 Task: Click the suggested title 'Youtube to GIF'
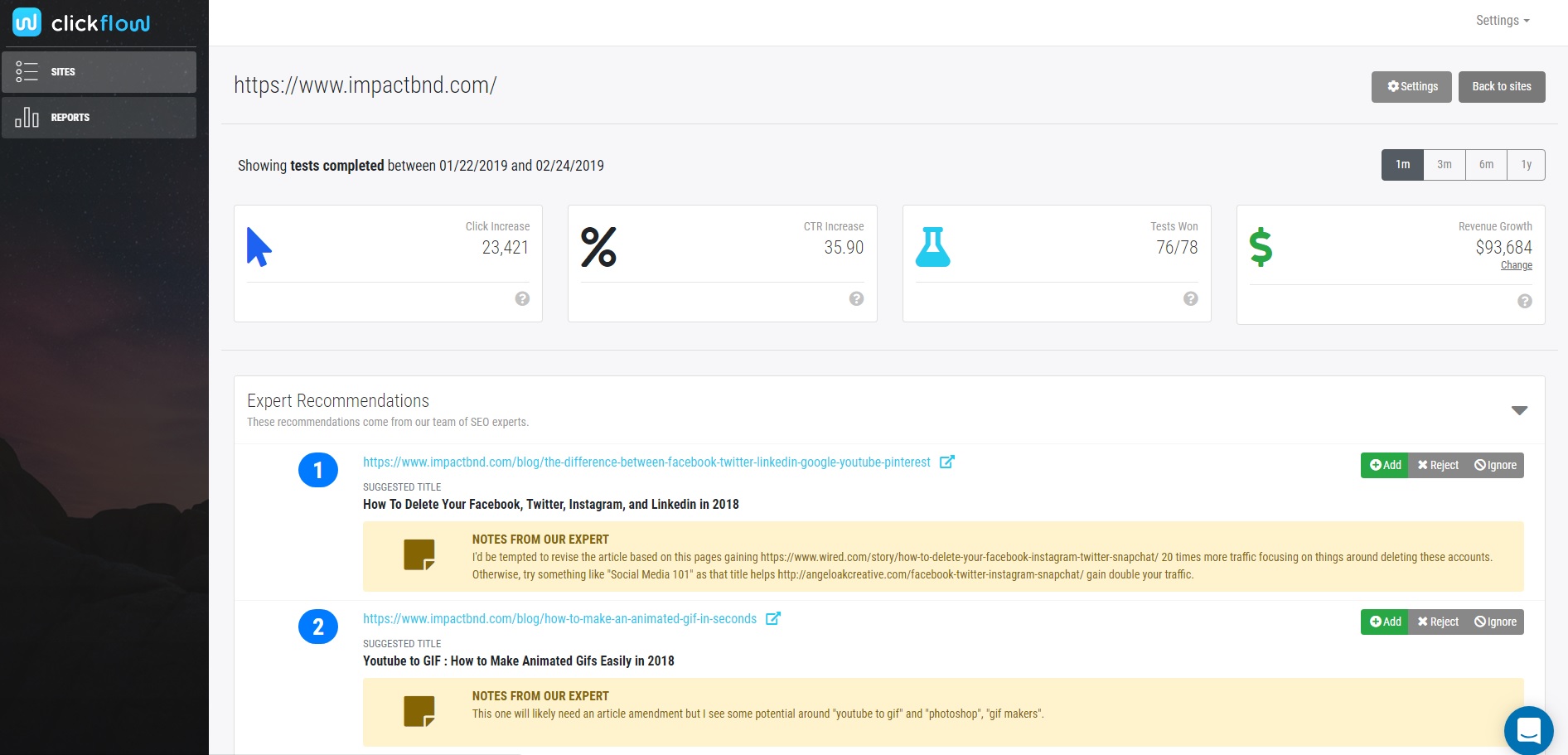pyautogui.click(x=519, y=661)
